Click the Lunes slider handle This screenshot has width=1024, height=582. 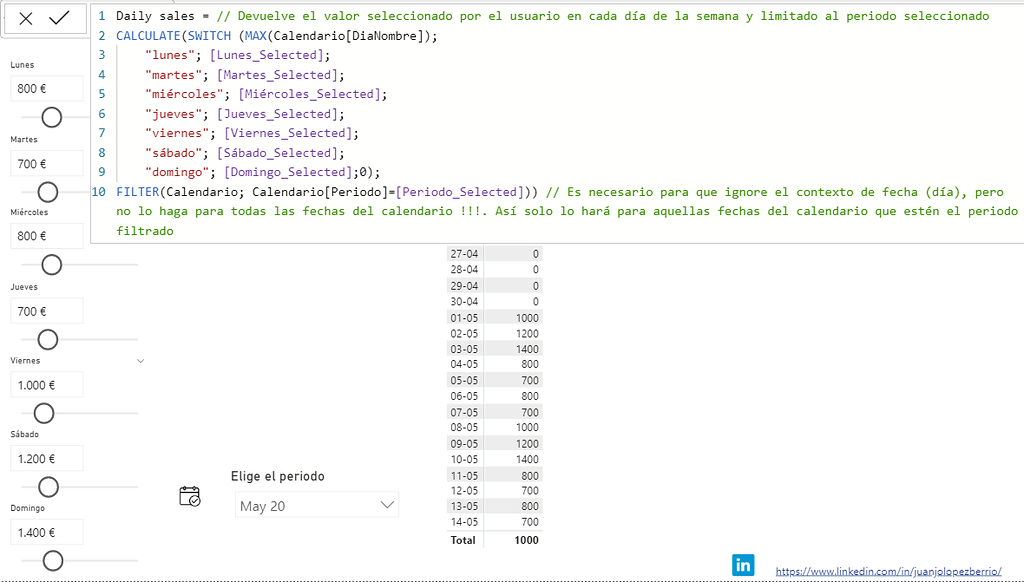(x=51, y=117)
